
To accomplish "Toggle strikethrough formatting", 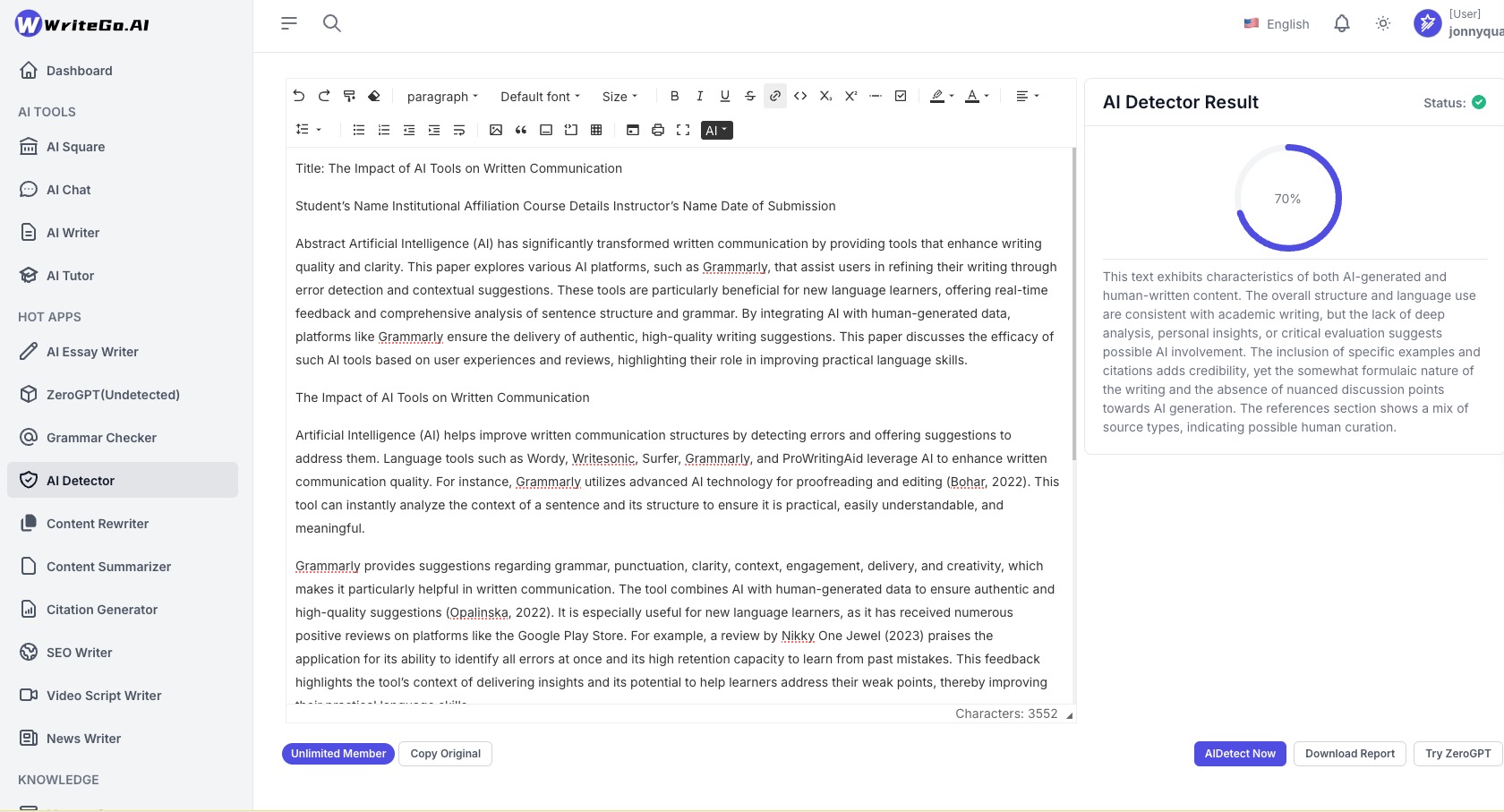I will point(750,96).
